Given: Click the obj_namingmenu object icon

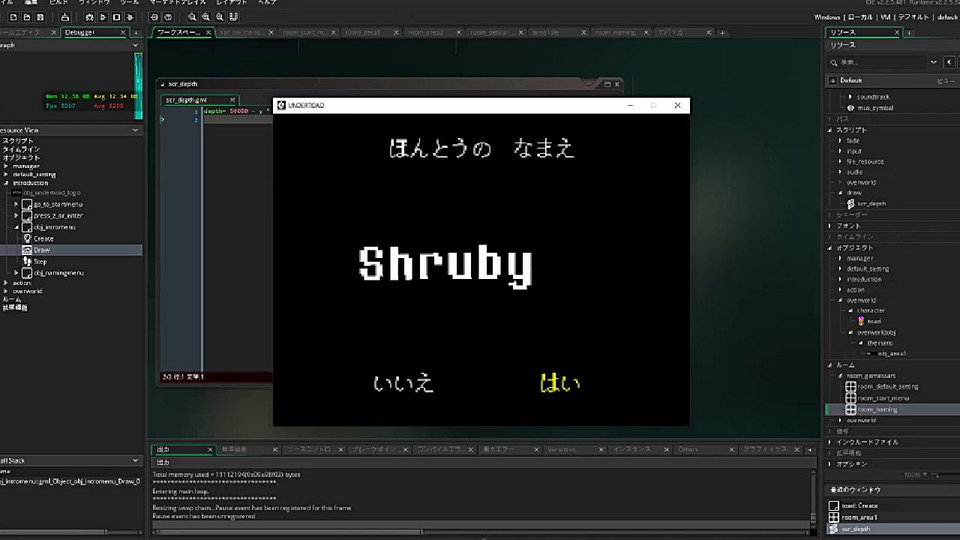Looking at the screenshot, I should coord(27,273).
